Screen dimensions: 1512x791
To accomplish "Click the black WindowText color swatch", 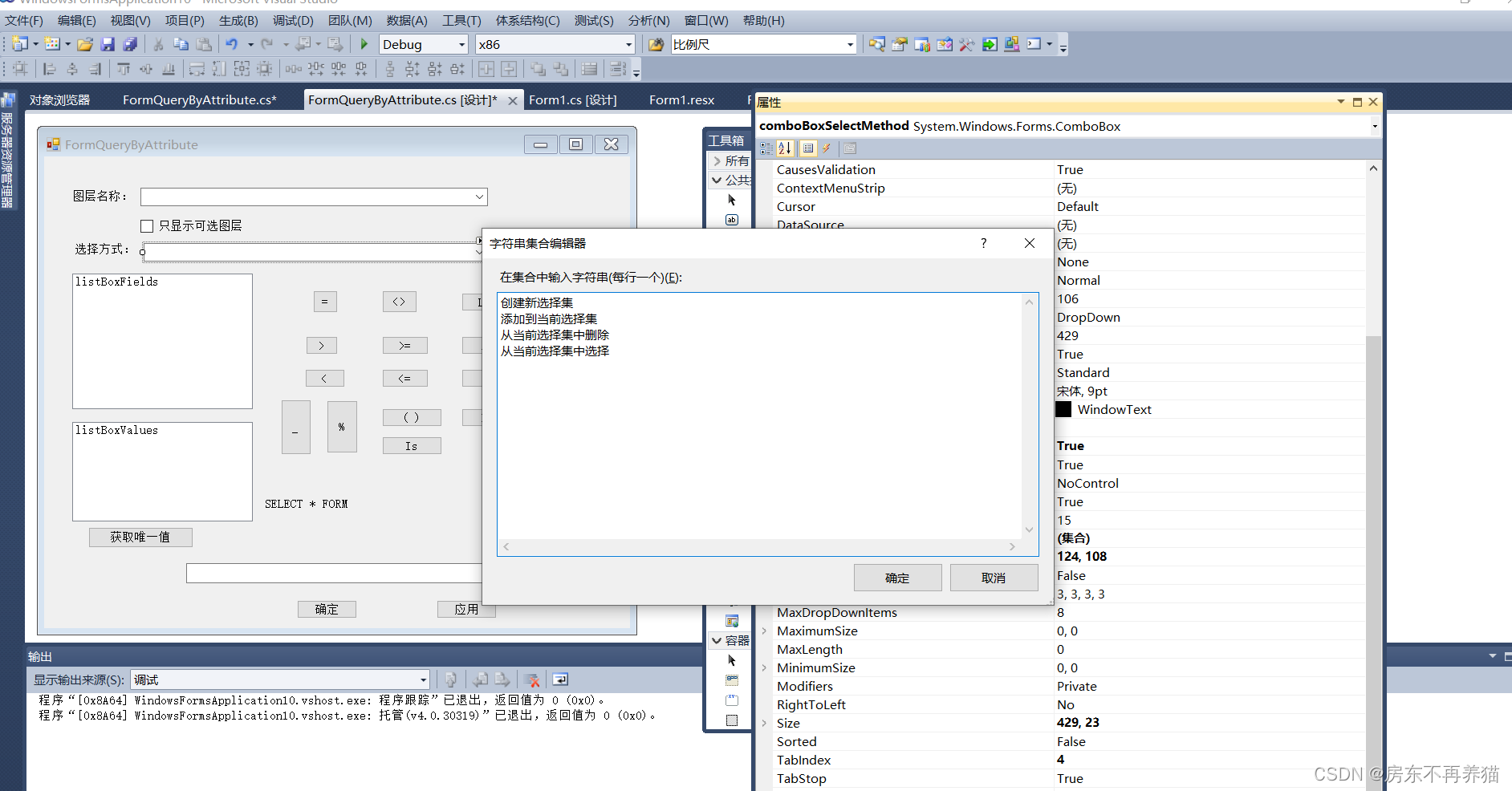I will tap(1063, 409).
